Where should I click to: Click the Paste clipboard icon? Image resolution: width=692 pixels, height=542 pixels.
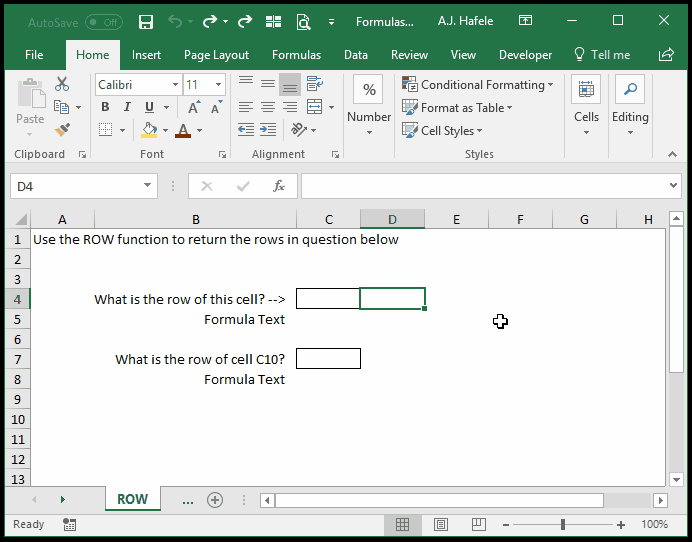pyautogui.click(x=31, y=93)
